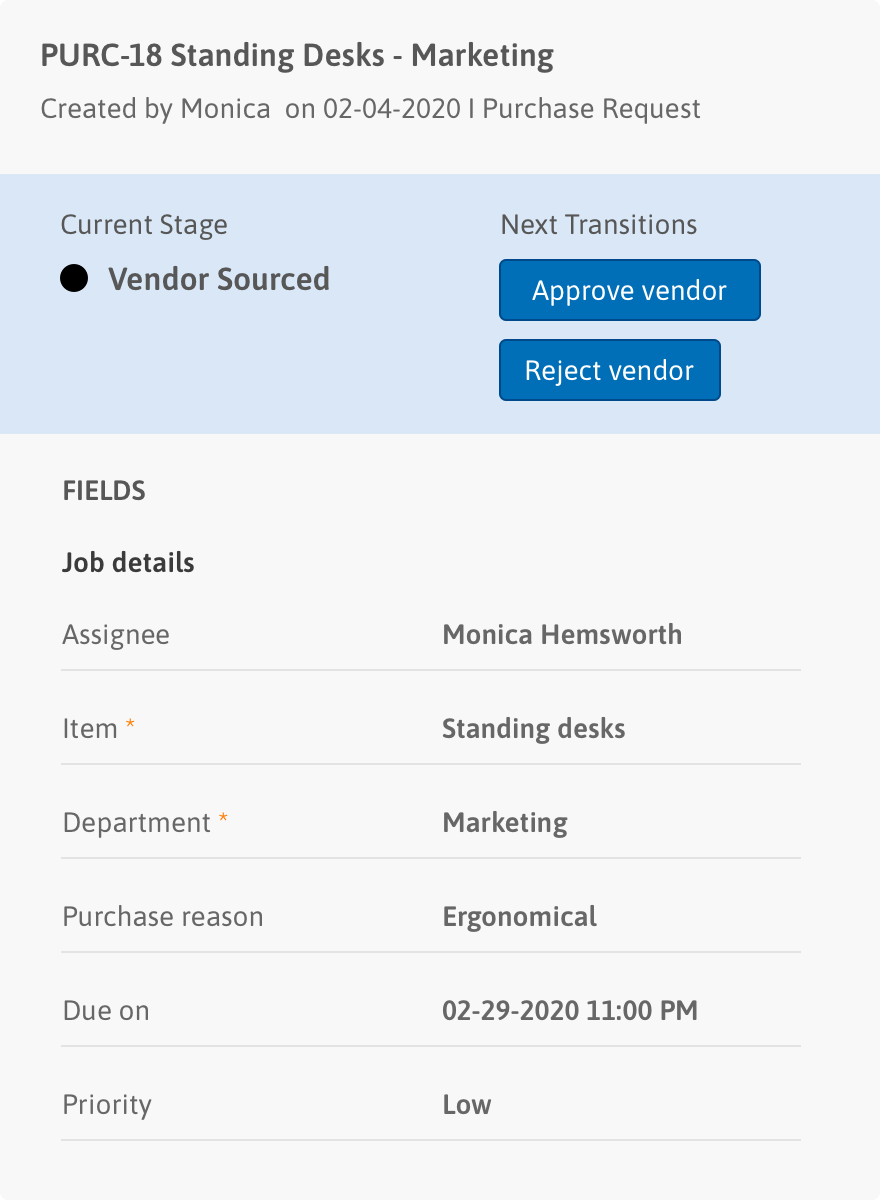Click the Ergonomical purchase reason value

click(x=520, y=917)
